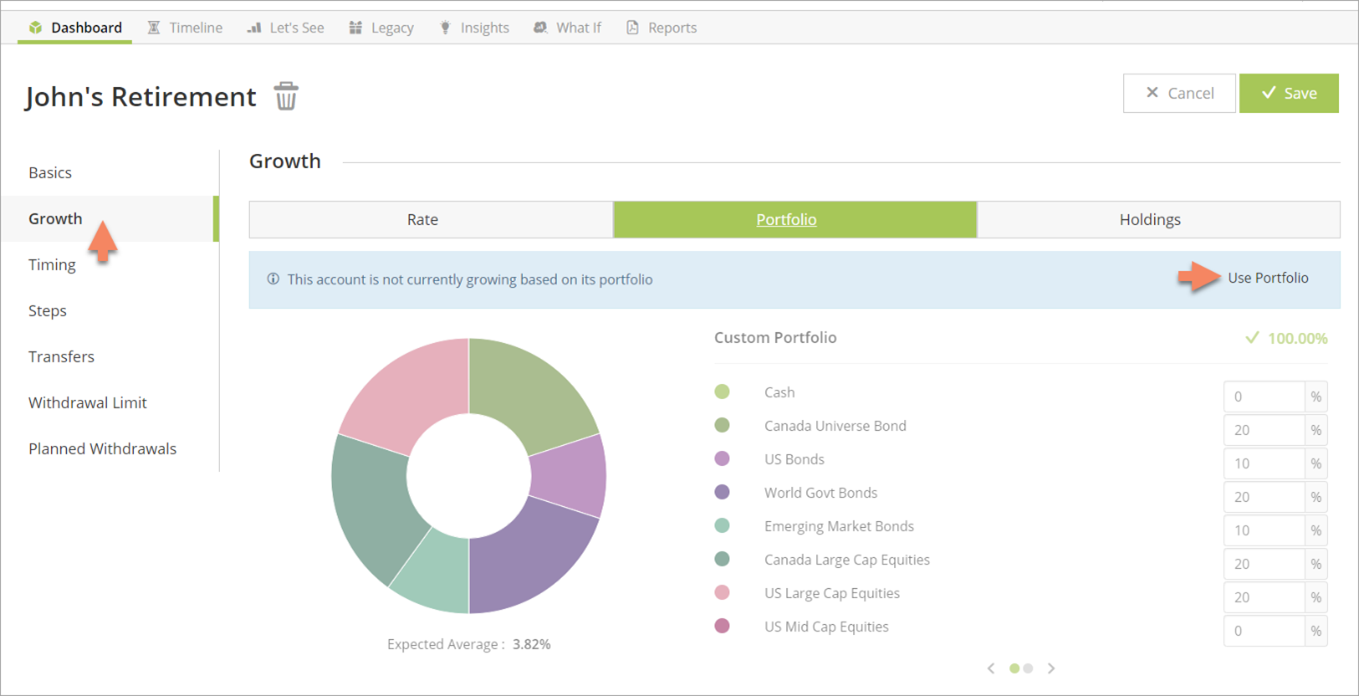Screen dimensions: 1359x696
Task: Open the Legacy tab
Action: pos(381,28)
